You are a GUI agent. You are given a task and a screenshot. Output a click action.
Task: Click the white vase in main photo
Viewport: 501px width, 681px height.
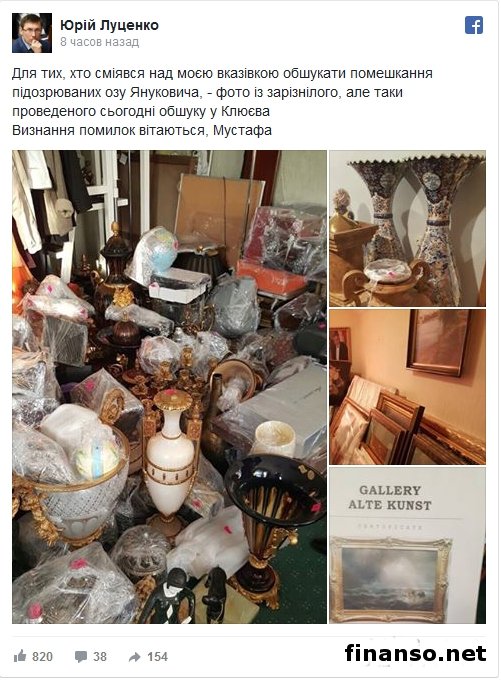[x=170, y=460]
